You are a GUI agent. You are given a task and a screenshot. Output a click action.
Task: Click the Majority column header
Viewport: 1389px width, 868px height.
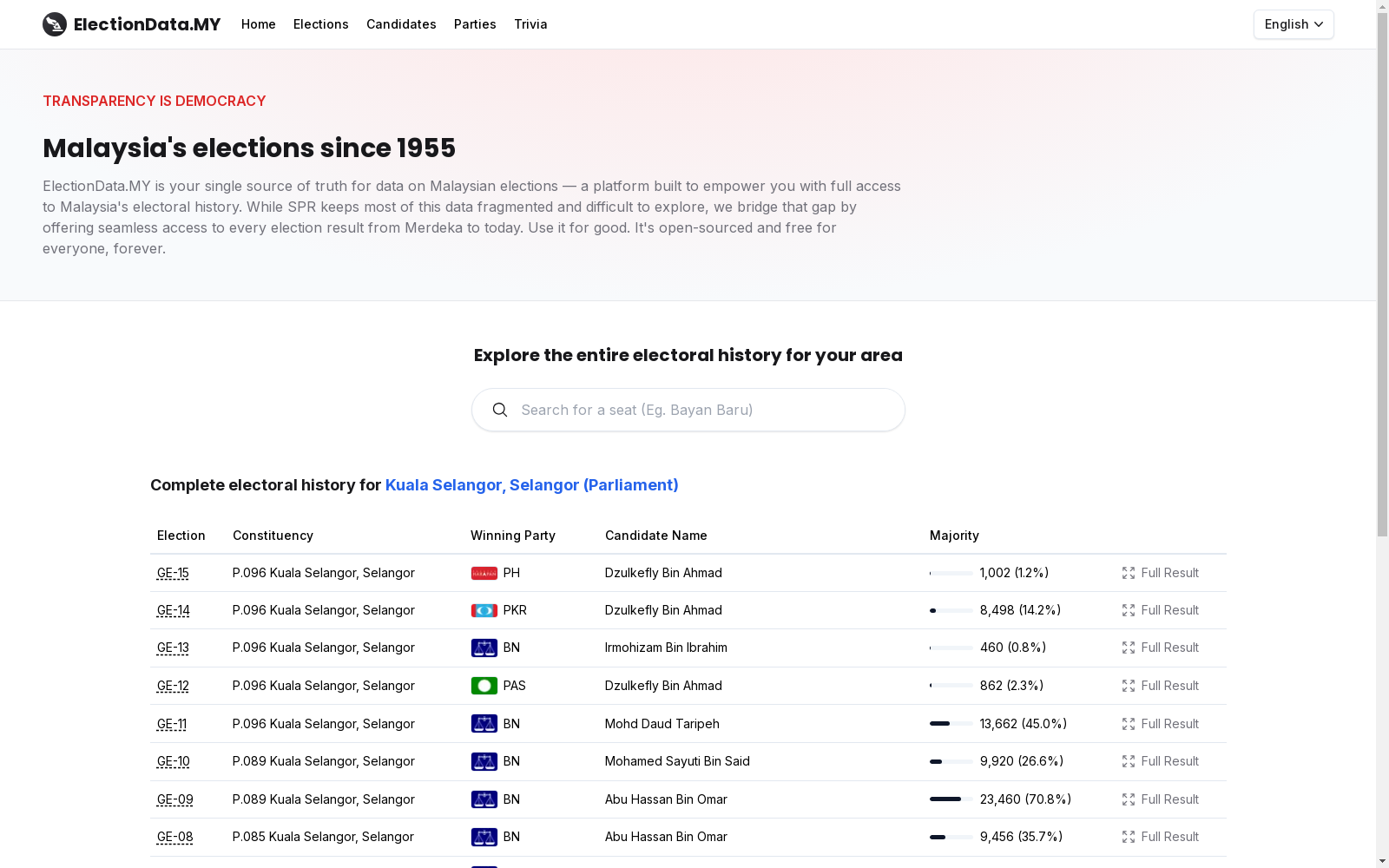[954, 536]
